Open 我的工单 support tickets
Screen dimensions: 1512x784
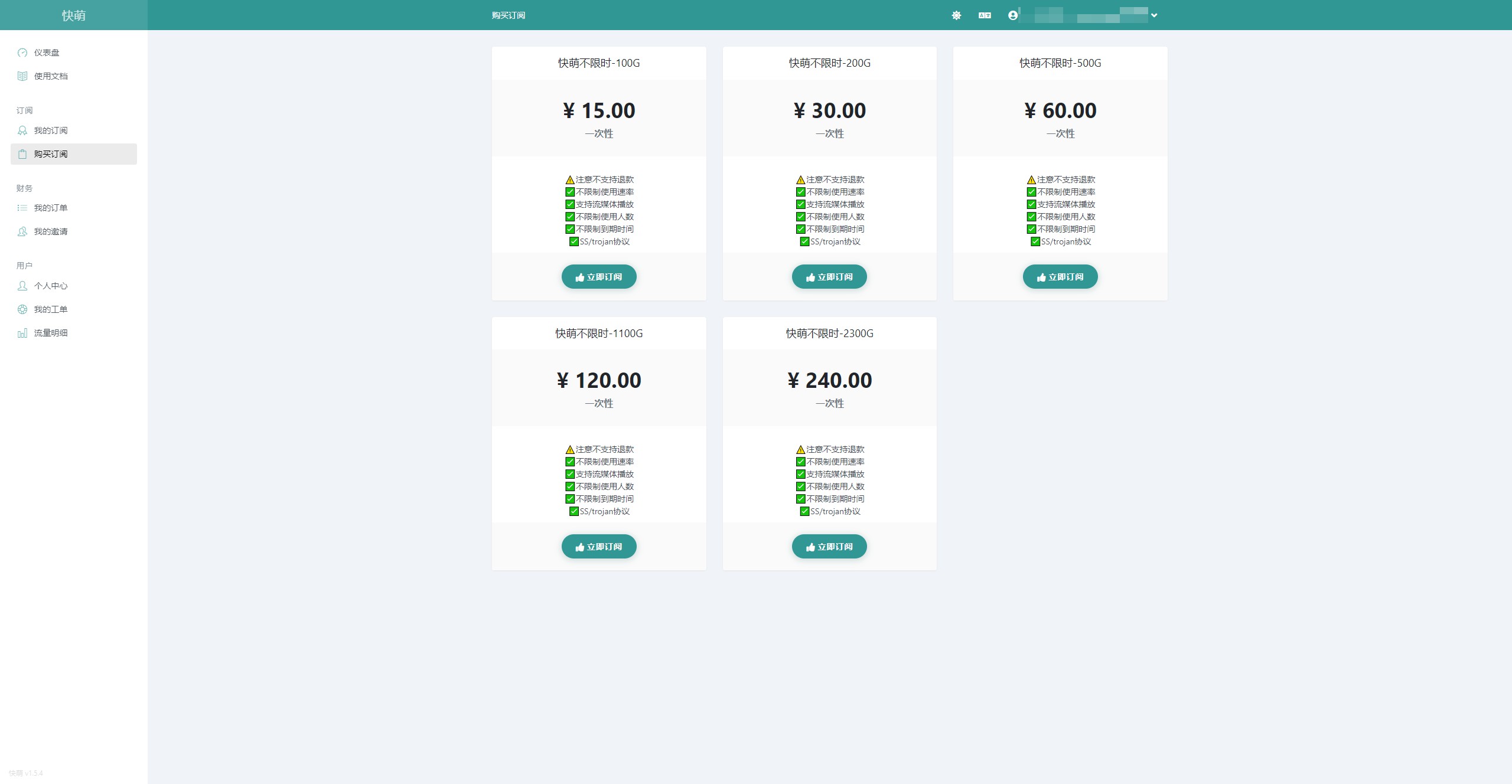pos(51,309)
